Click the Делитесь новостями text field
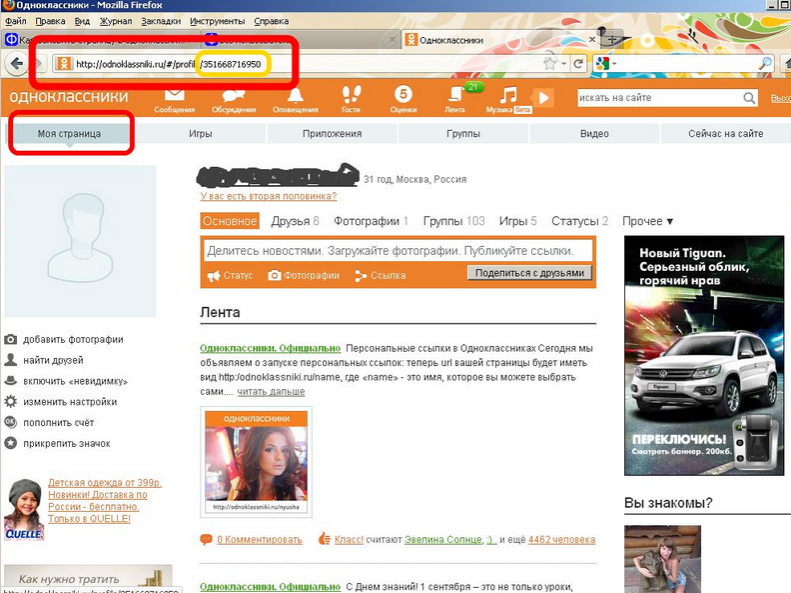Viewport: 791px width, 593px height. pyautogui.click(x=398, y=251)
